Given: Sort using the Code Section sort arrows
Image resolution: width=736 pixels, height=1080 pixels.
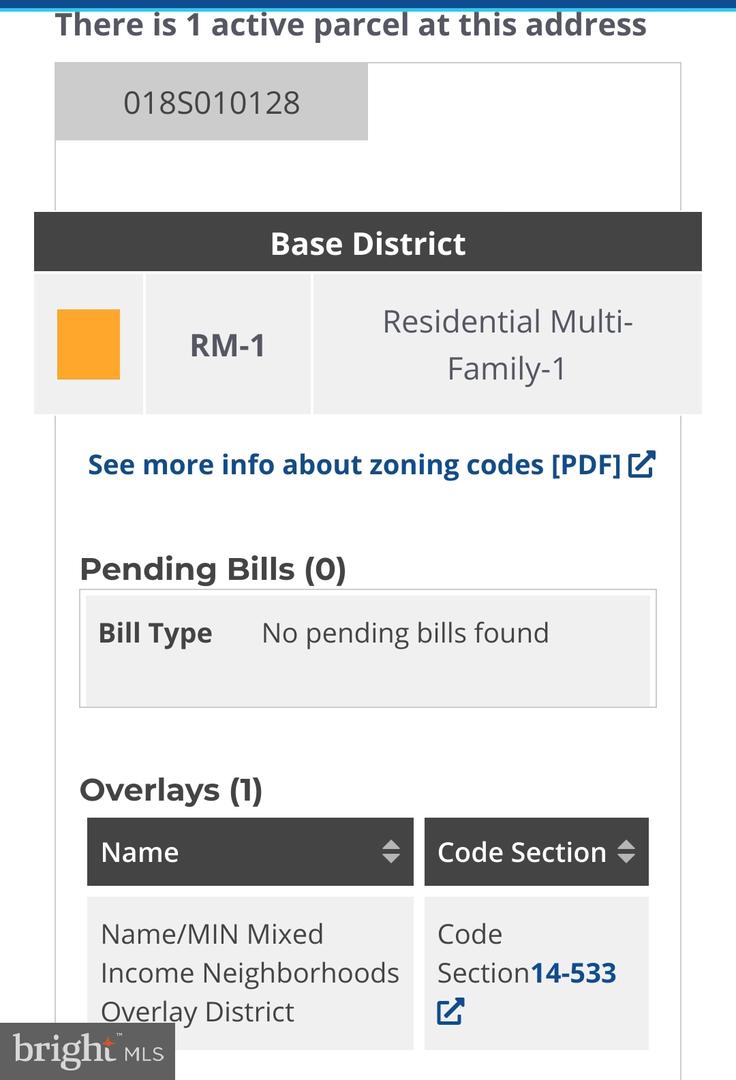Looking at the screenshot, I should 626,852.
